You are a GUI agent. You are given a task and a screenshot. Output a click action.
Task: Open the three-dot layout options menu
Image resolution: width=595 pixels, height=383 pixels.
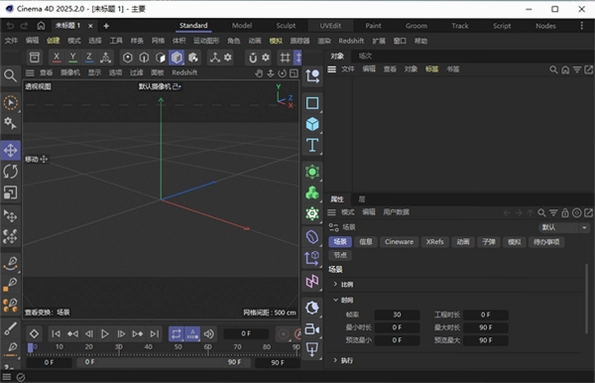pyautogui.click(x=582, y=25)
